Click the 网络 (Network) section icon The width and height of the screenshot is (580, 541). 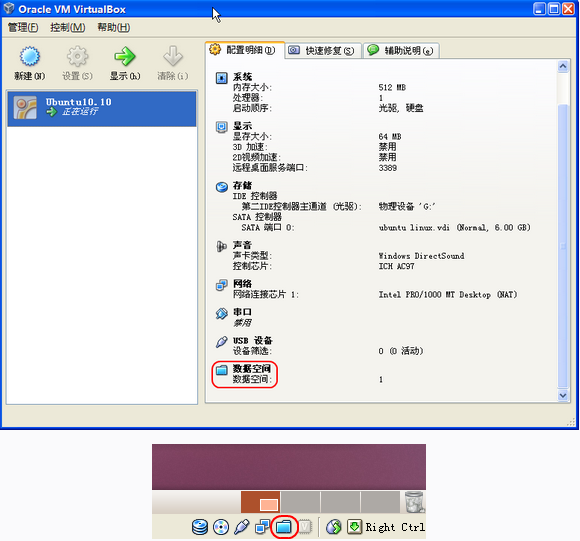click(x=222, y=285)
